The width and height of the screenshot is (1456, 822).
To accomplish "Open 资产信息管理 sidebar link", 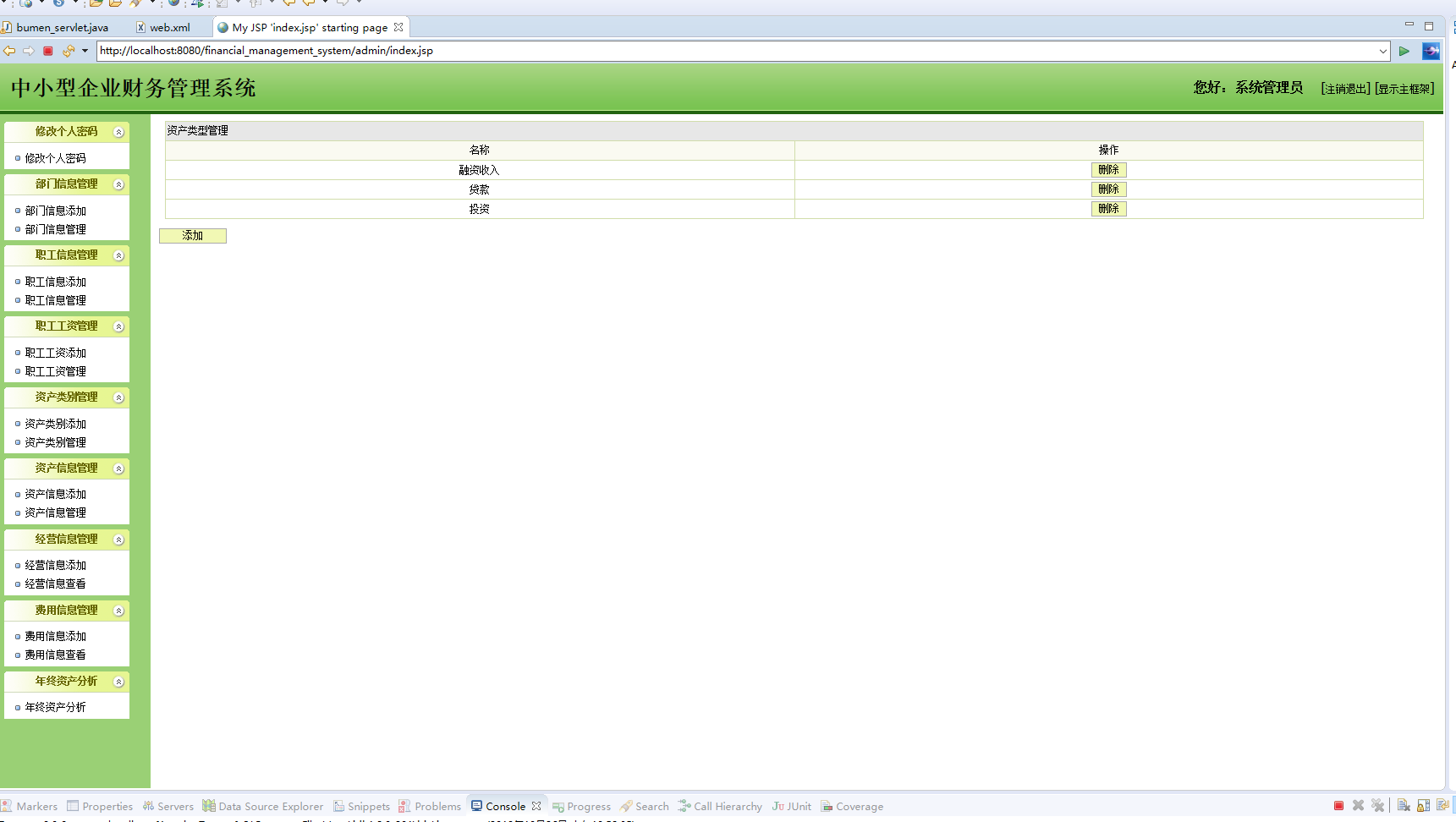I will pos(55,512).
